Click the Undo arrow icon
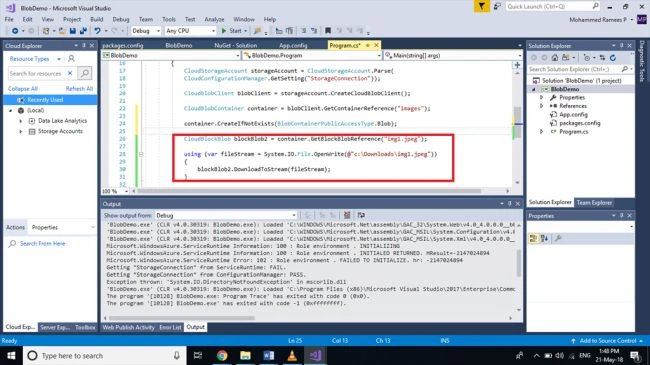650x365 pixels. tap(97, 31)
